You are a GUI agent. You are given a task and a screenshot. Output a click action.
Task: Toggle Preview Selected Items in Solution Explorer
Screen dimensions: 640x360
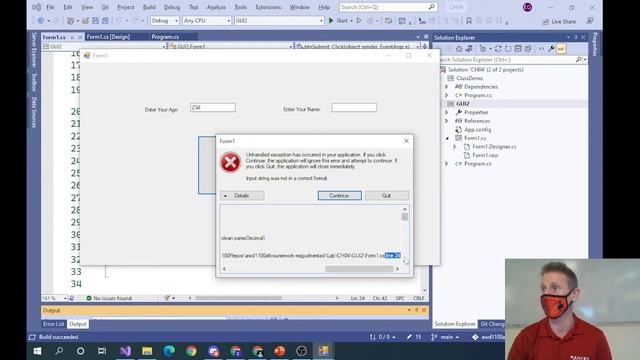[x=561, y=49]
